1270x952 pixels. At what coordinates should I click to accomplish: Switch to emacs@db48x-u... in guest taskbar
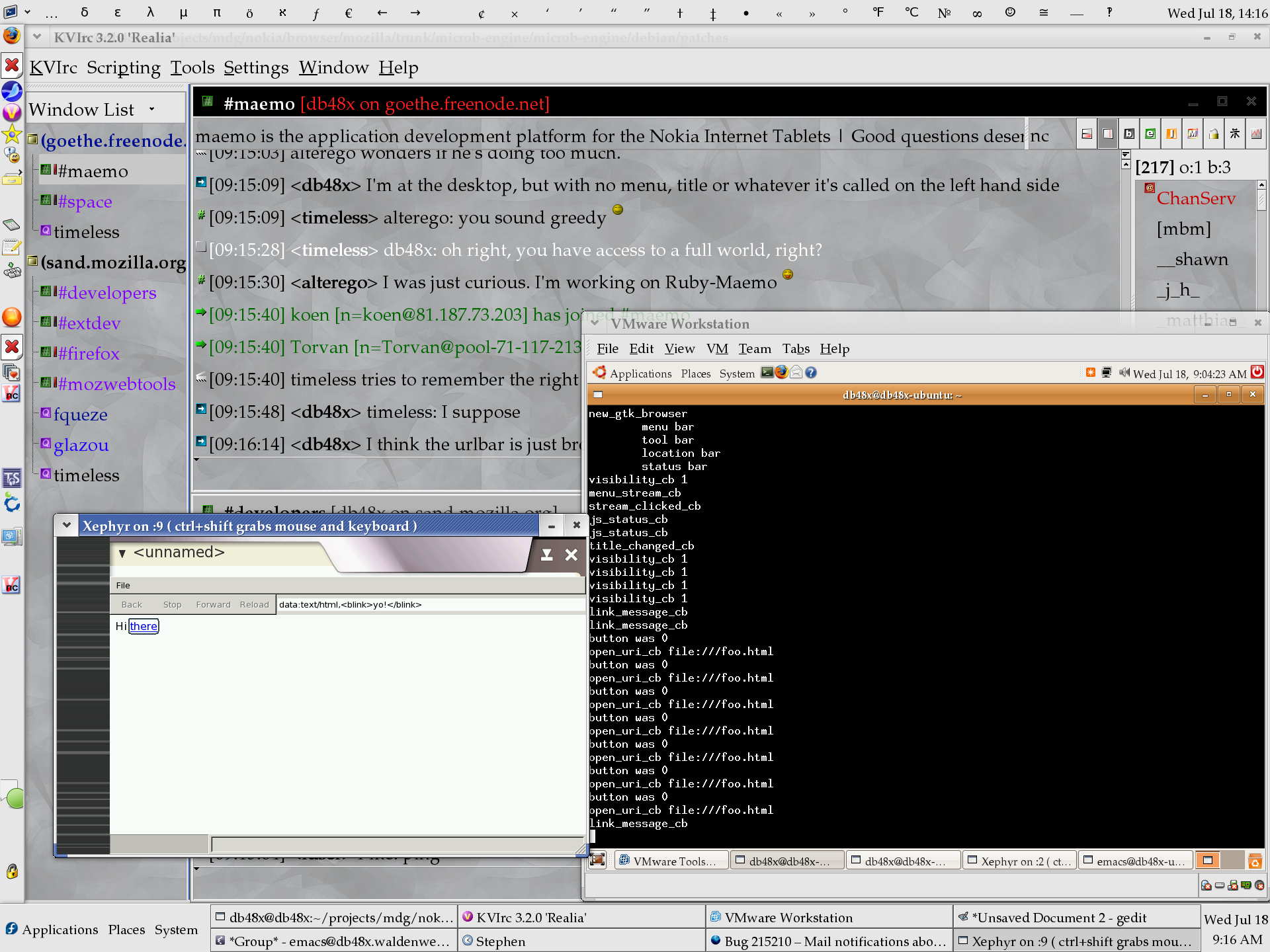[x=1136, y=861]
